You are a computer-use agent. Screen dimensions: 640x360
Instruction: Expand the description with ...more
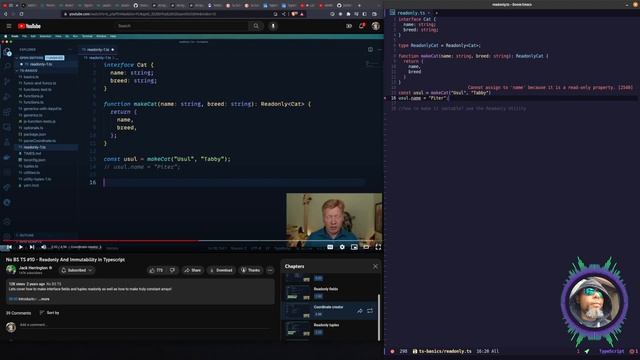(44, 299)
